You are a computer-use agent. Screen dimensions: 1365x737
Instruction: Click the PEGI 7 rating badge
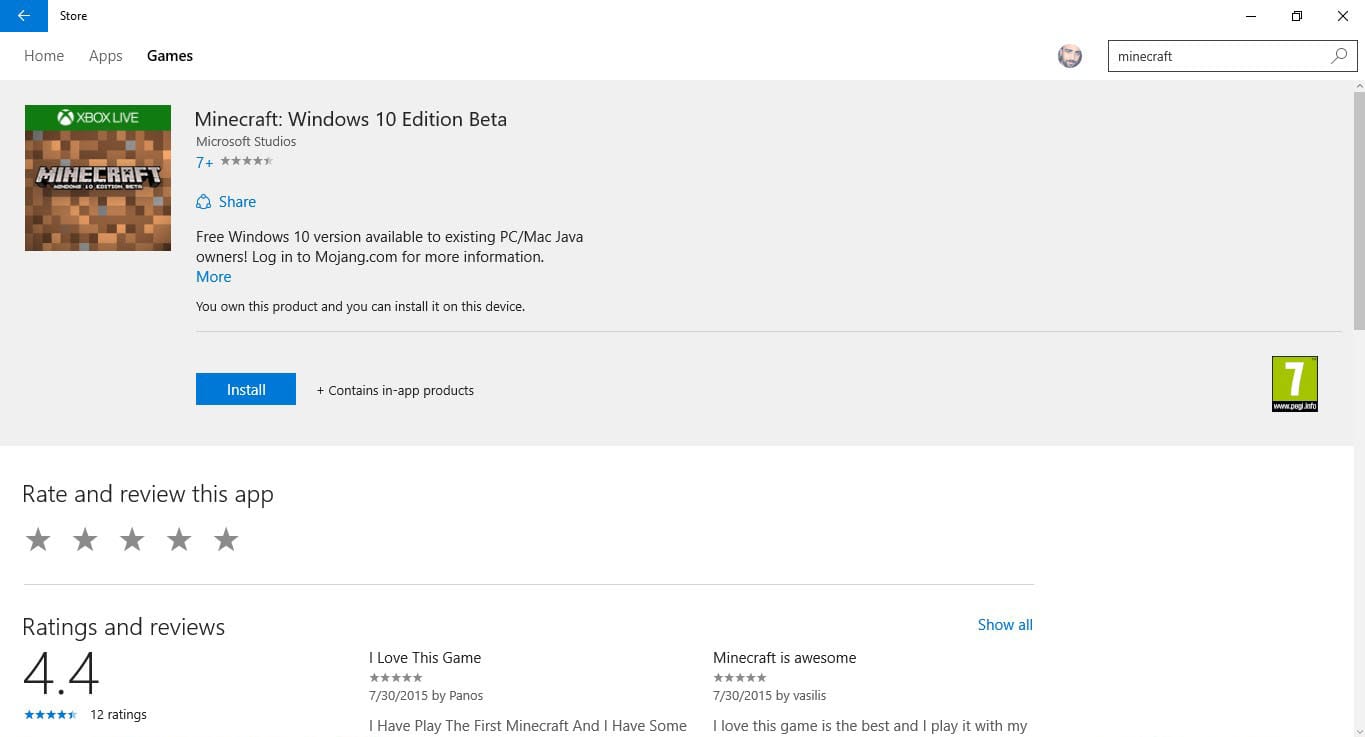1295,384
